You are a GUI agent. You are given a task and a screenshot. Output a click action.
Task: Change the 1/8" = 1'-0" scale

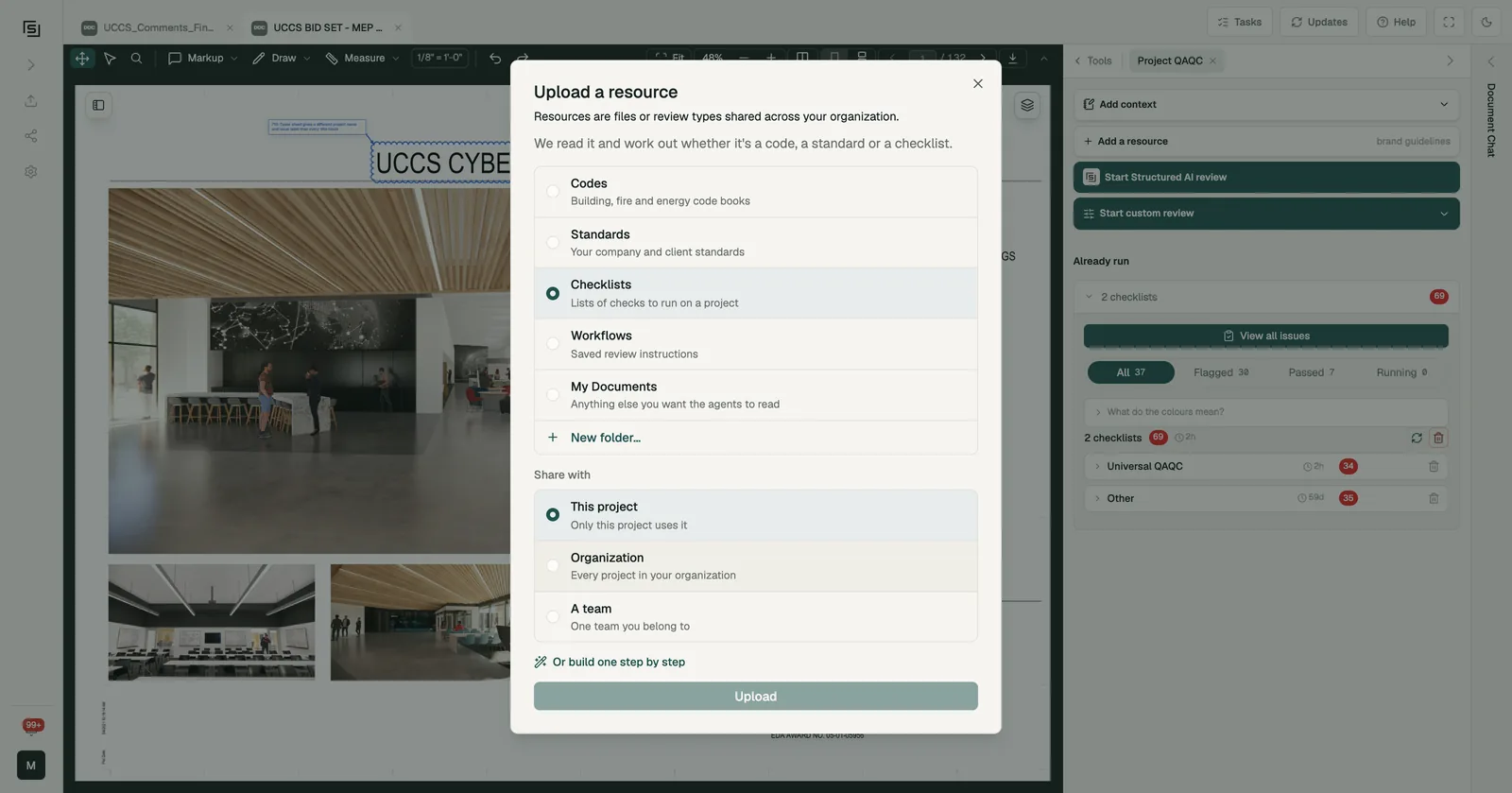[x=439, y=58]
